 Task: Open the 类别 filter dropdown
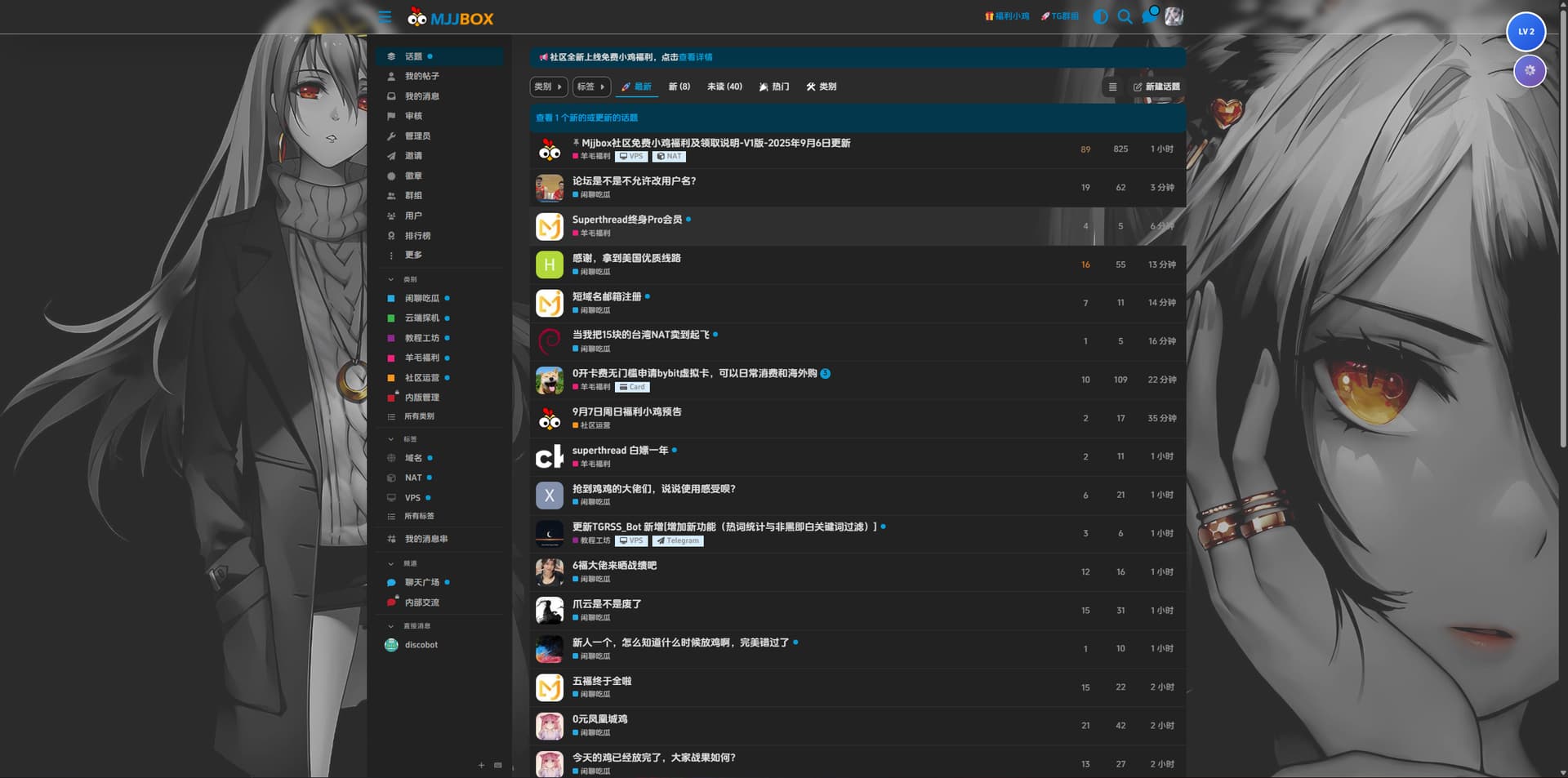pos(548,87)
